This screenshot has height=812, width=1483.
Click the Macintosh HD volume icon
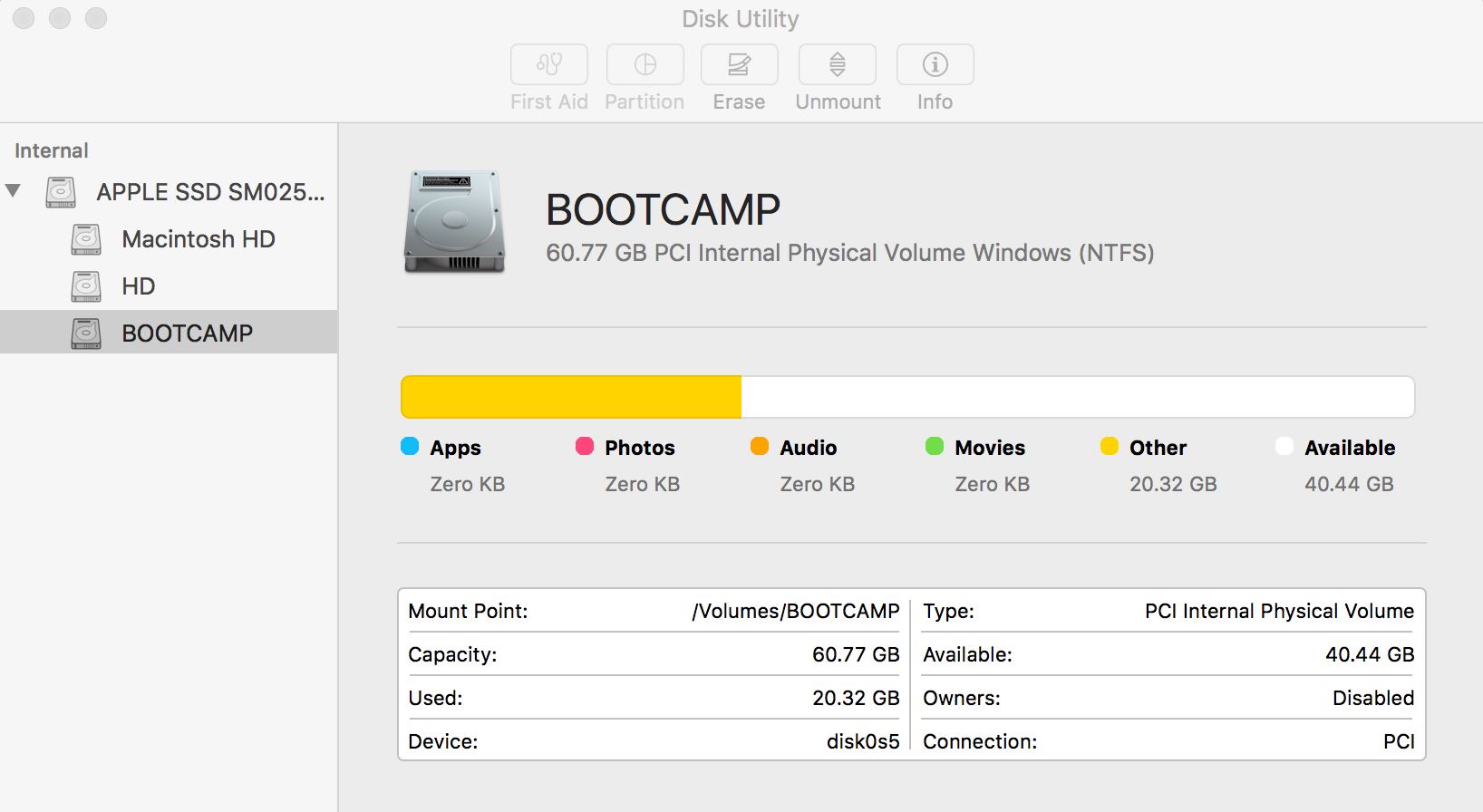point(86,239)
